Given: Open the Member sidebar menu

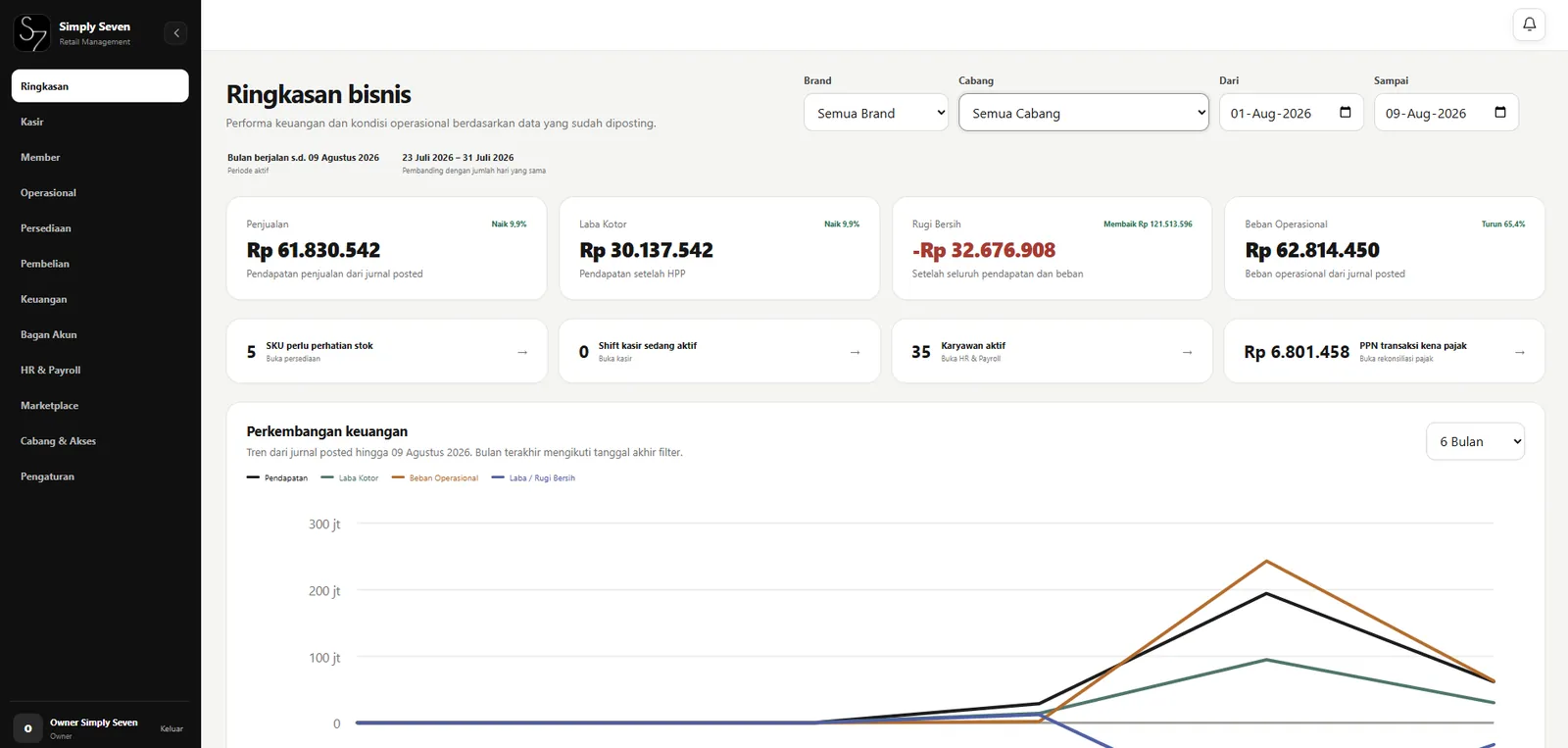Looking at the screenshot, I should pos(100,157).
